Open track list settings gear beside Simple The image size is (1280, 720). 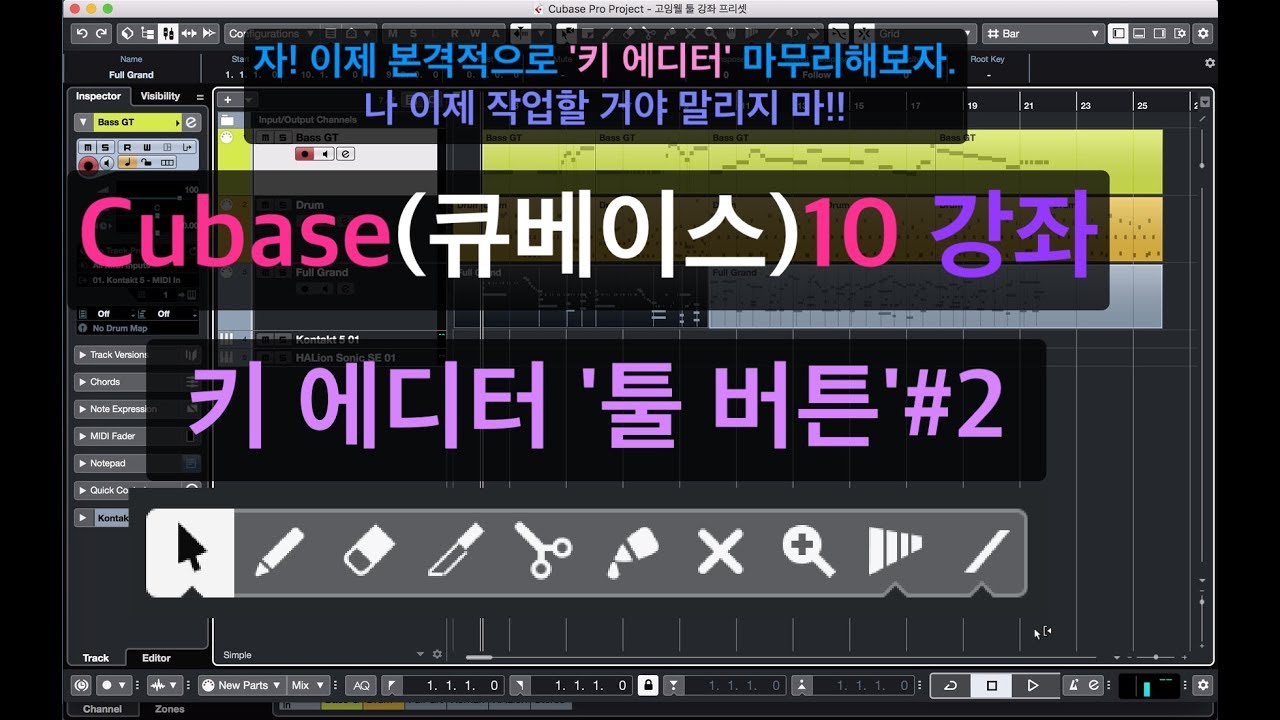click(437, 655)
